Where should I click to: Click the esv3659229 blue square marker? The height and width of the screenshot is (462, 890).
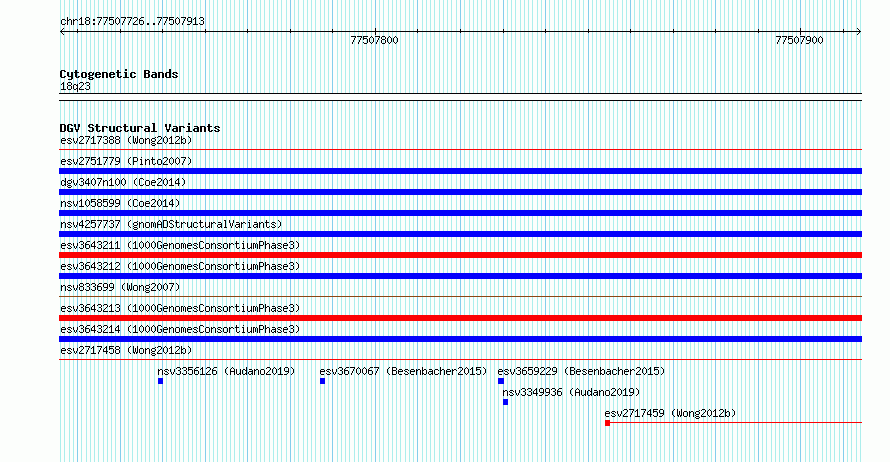coord(501,381)
